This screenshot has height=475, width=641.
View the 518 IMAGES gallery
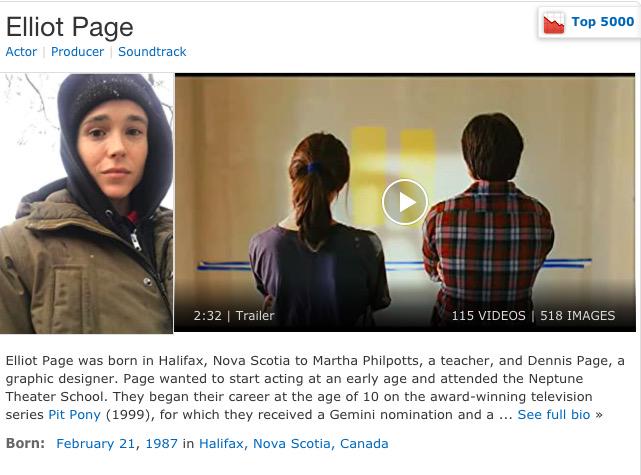coord(577,316)
